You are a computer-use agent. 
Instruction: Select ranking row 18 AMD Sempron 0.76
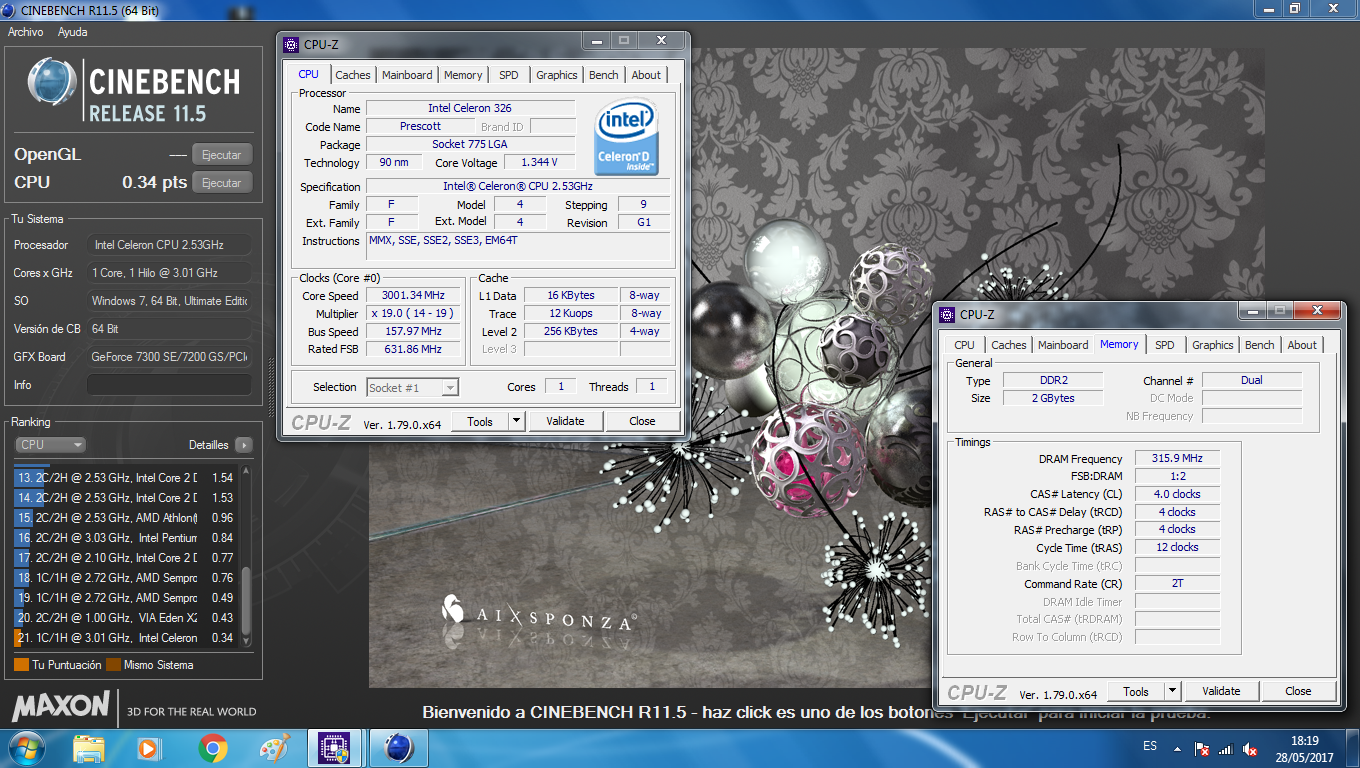coord(125,578)
